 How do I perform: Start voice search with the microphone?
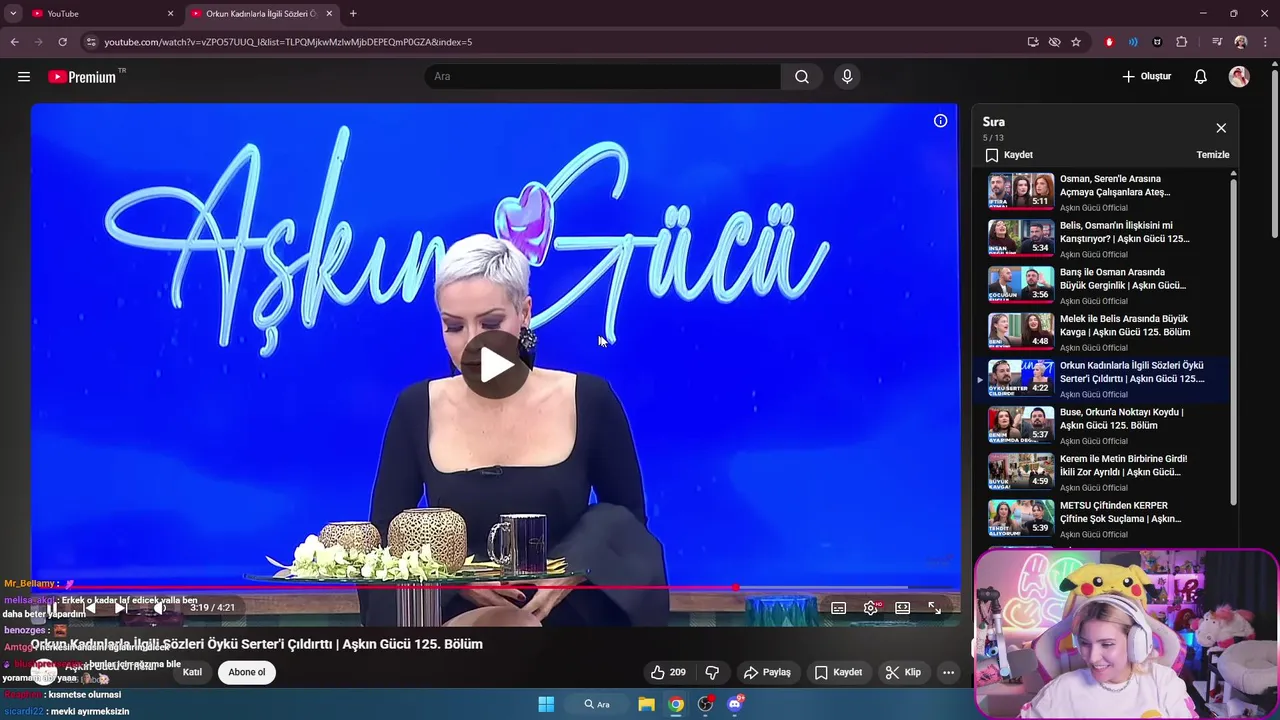[x=847, y=77]
